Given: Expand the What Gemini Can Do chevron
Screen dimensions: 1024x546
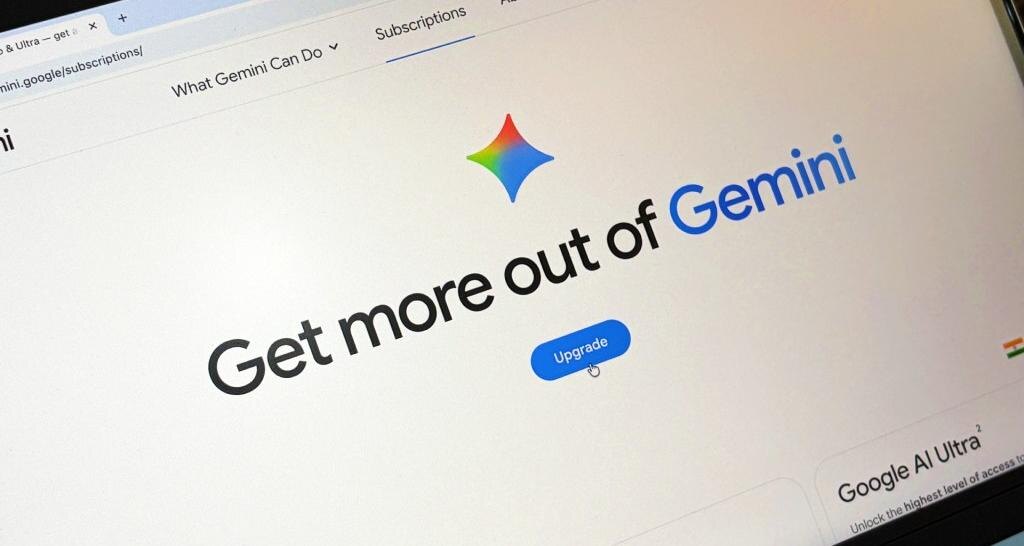Looking at the screenshot, I should (334, 46).
